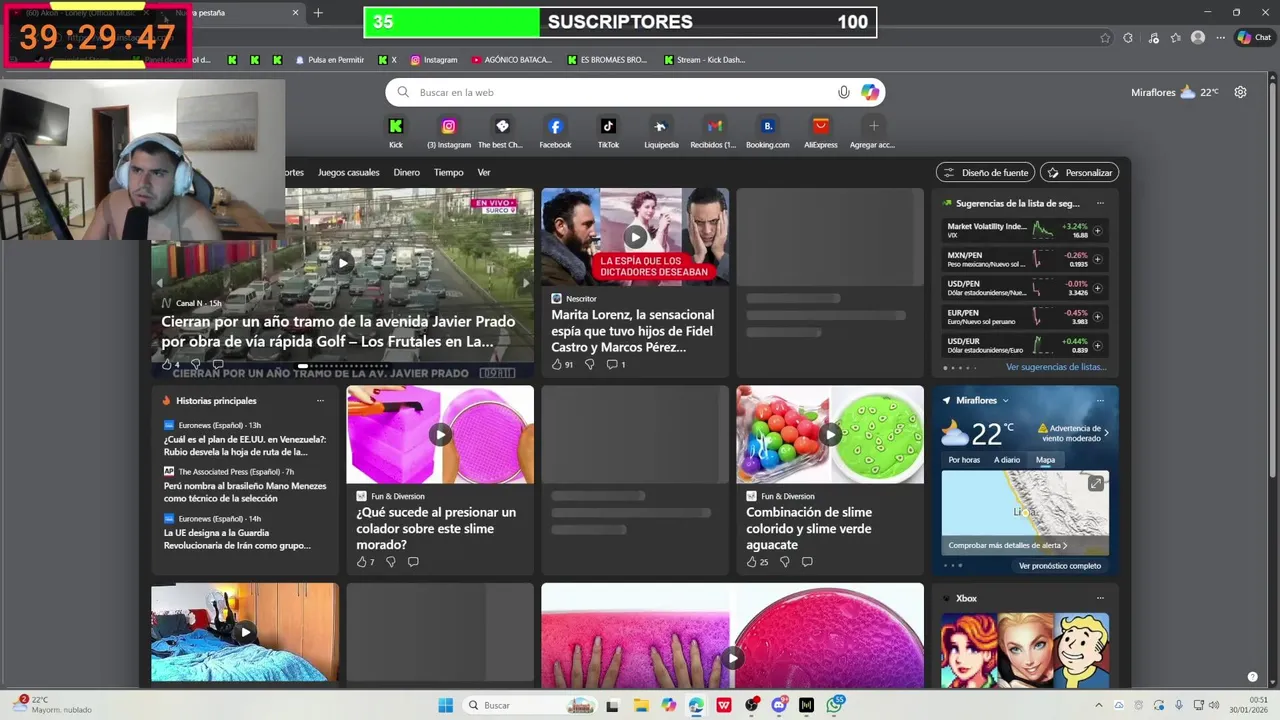The image size is (1280, 720).
Task: Expand the Miraflores location dropdown
Action: tap(1005, 400)
